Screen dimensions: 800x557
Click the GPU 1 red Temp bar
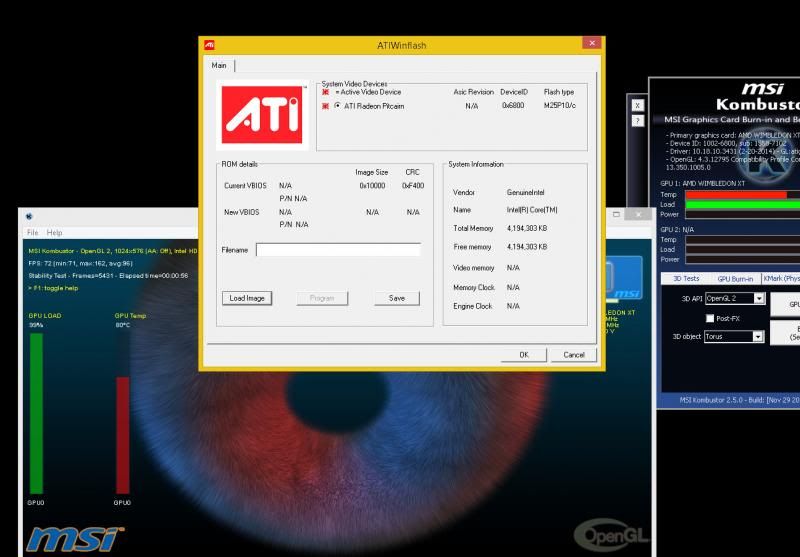tap(736, 195)
